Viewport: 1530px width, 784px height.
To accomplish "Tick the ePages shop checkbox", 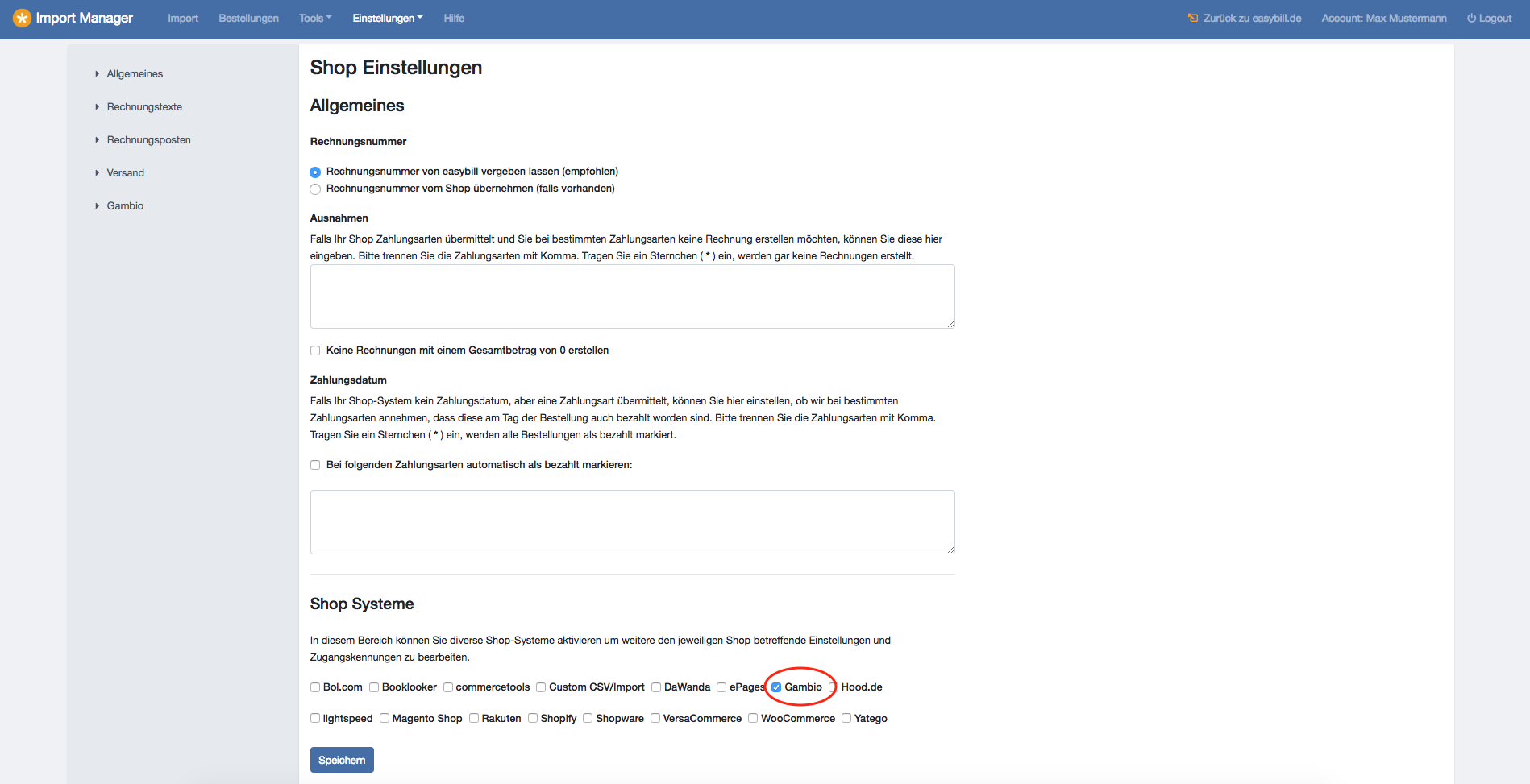I will pos(721,687).
